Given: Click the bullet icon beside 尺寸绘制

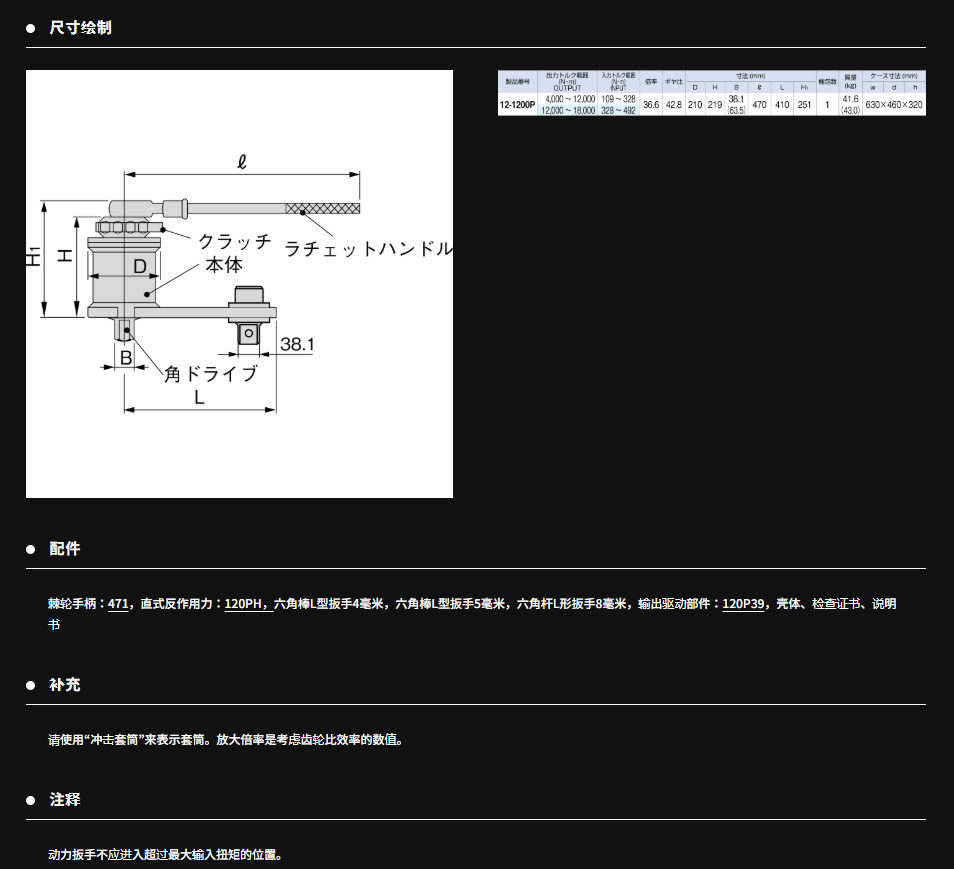Looking at the screenshot, I should tap(31, 28).
